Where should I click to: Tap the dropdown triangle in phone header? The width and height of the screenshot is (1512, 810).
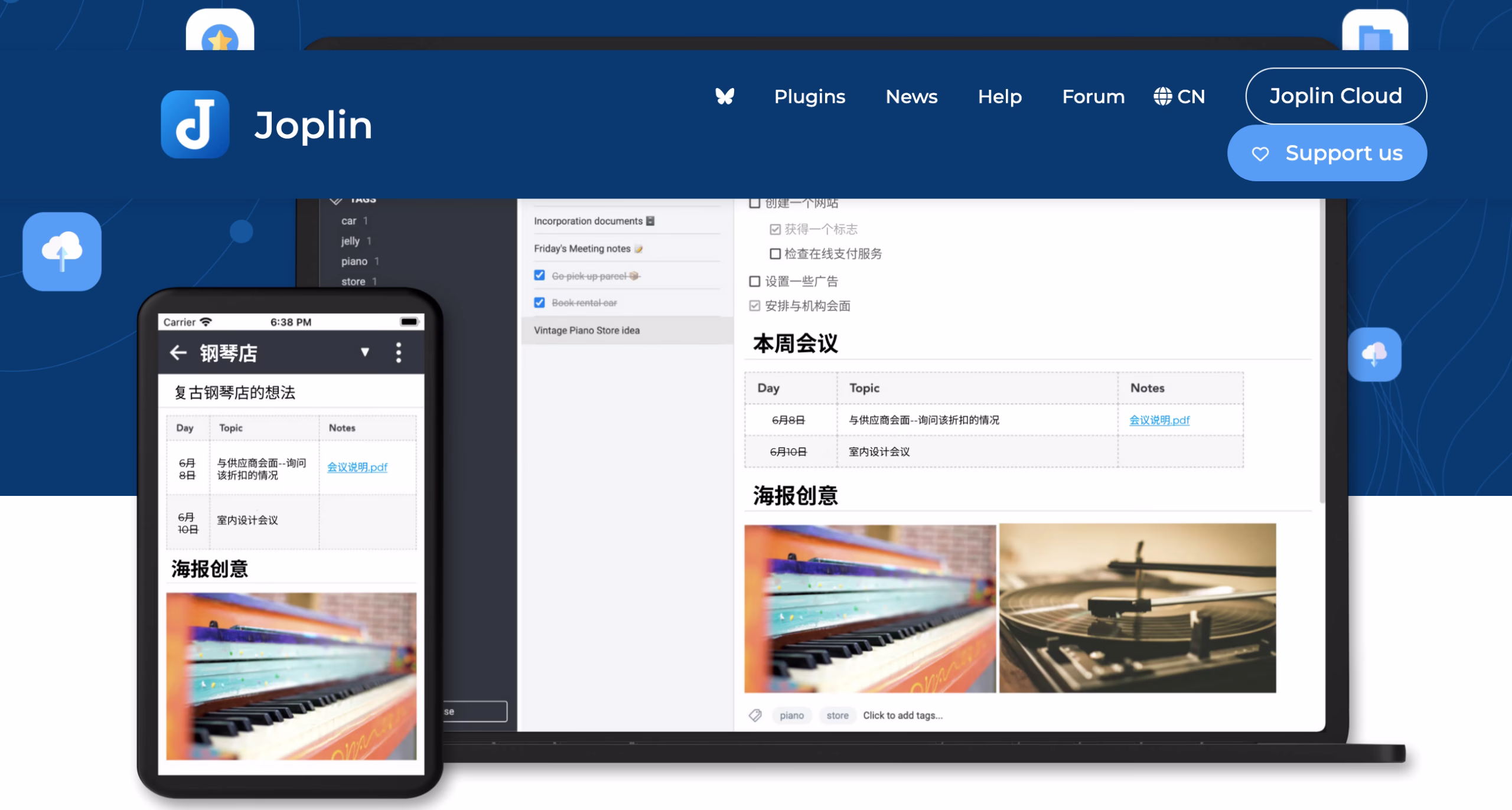coord(365,352)
